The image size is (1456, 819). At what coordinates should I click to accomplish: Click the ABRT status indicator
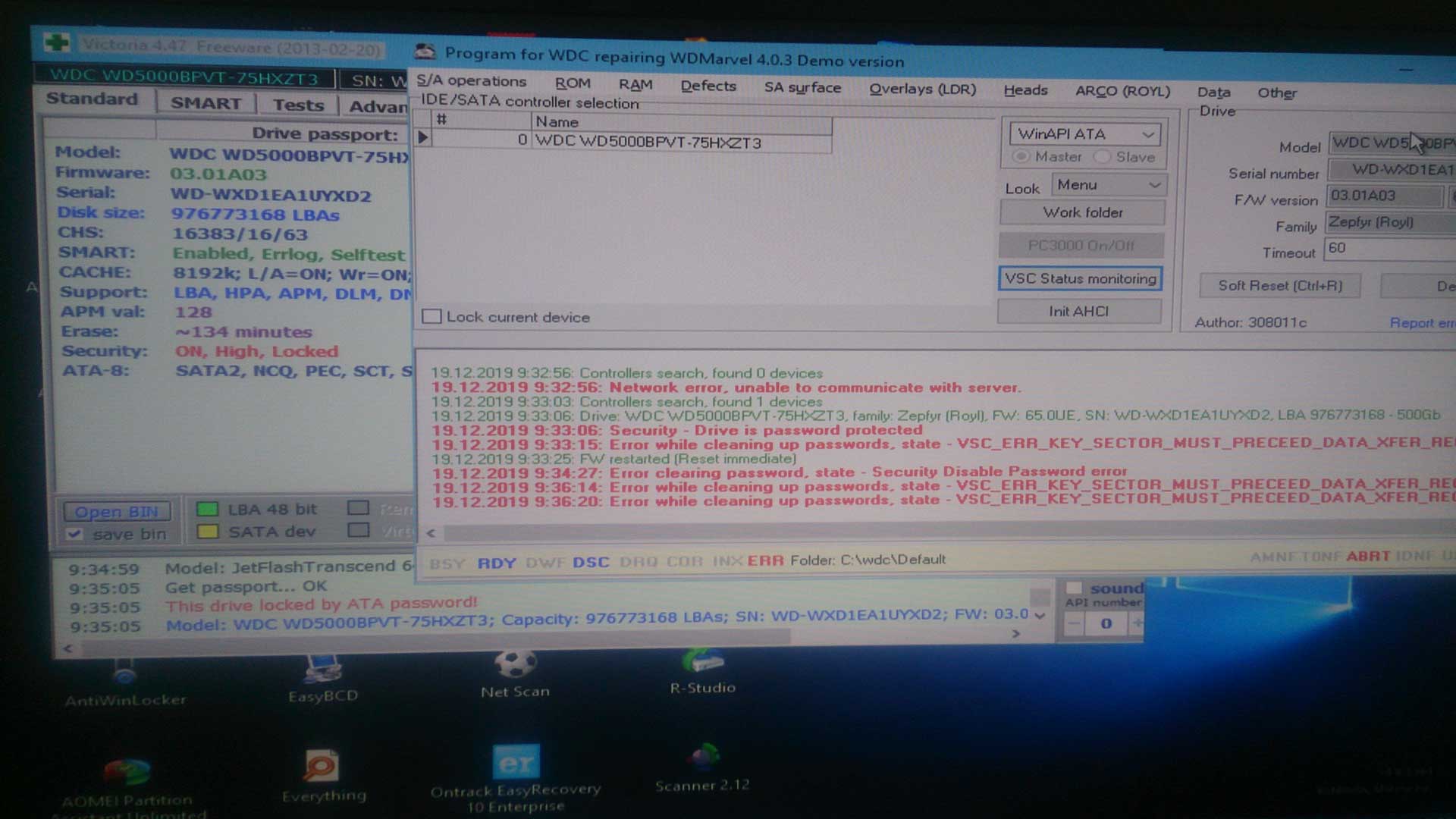pos(1367,556)
